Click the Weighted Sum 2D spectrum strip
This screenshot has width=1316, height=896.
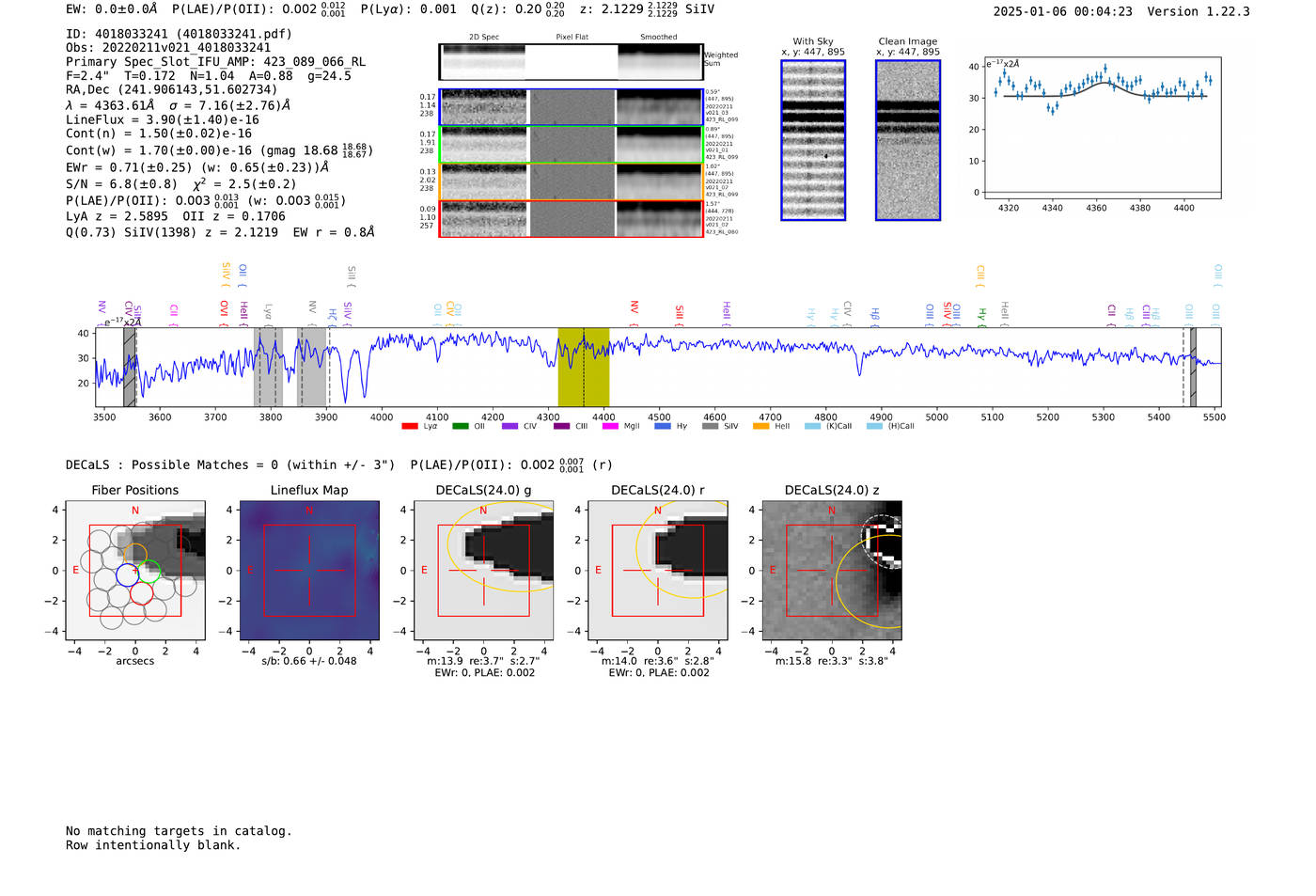coord(571,62)
